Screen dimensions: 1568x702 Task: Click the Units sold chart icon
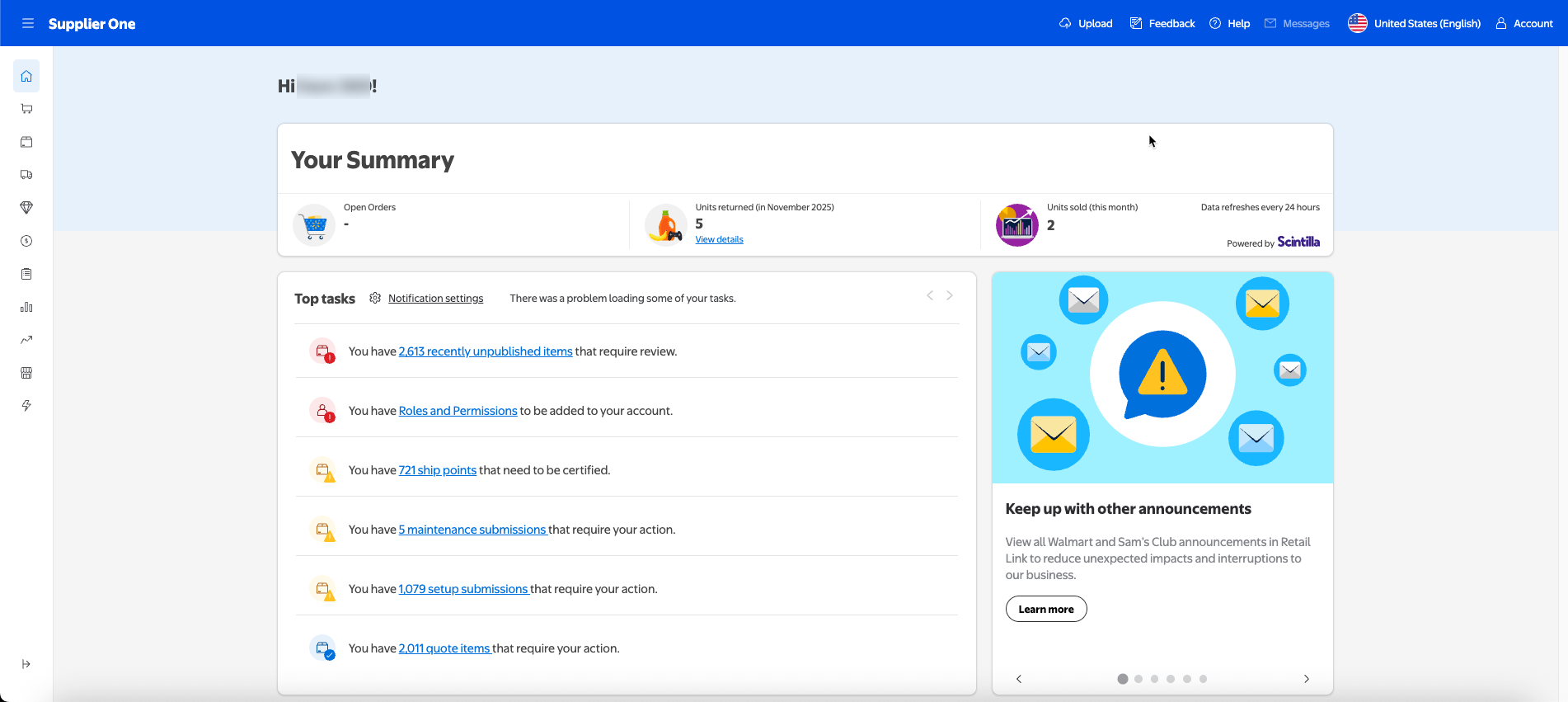(x=1017, y=225)
